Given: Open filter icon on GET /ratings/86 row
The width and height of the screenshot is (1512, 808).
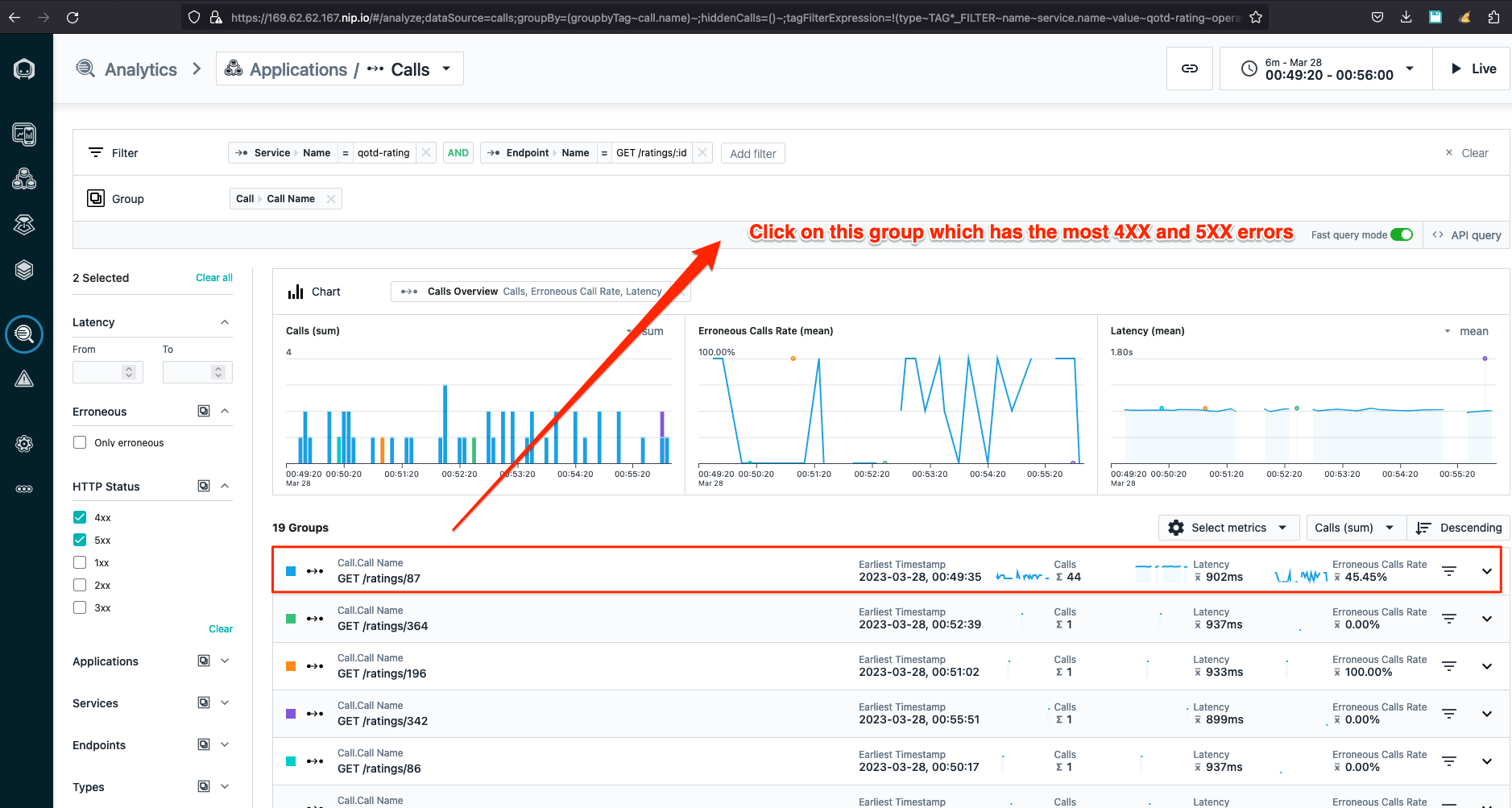Looking at the screenshot, I should [x=1449, y=761].
